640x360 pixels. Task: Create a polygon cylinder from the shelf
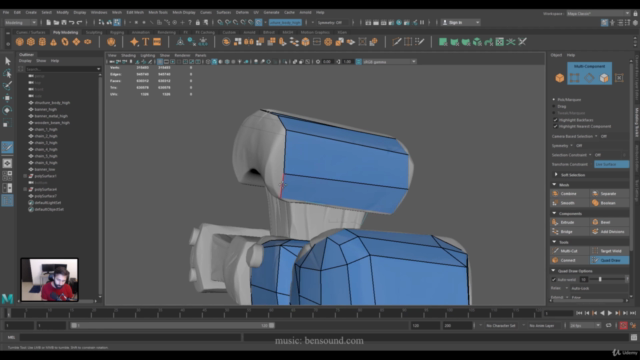pyautogui.click(x=42, y=42)
